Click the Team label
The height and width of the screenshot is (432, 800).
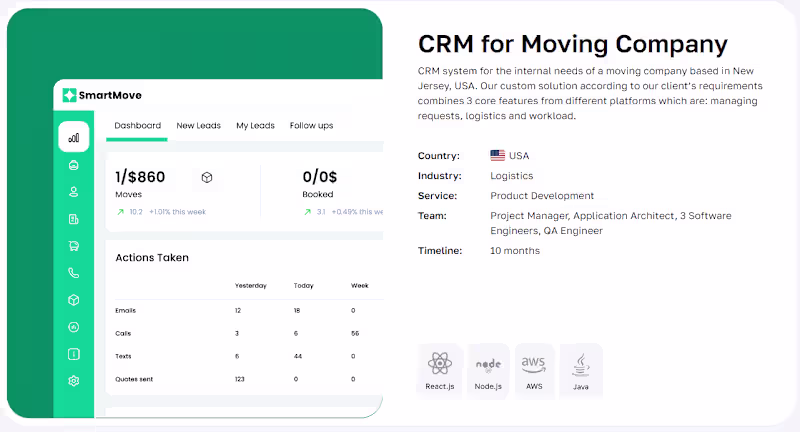pos(432,216)
